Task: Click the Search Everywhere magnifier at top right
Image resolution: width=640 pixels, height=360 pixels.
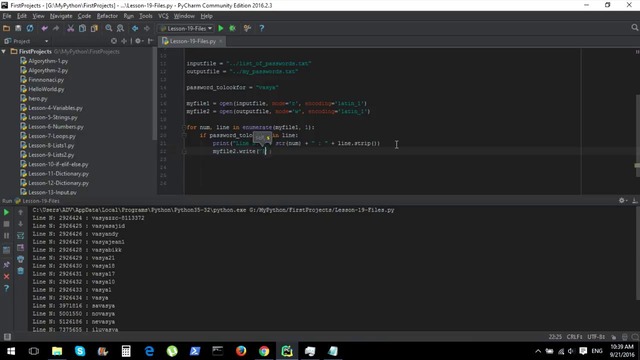Action: [x=634, y=28]
